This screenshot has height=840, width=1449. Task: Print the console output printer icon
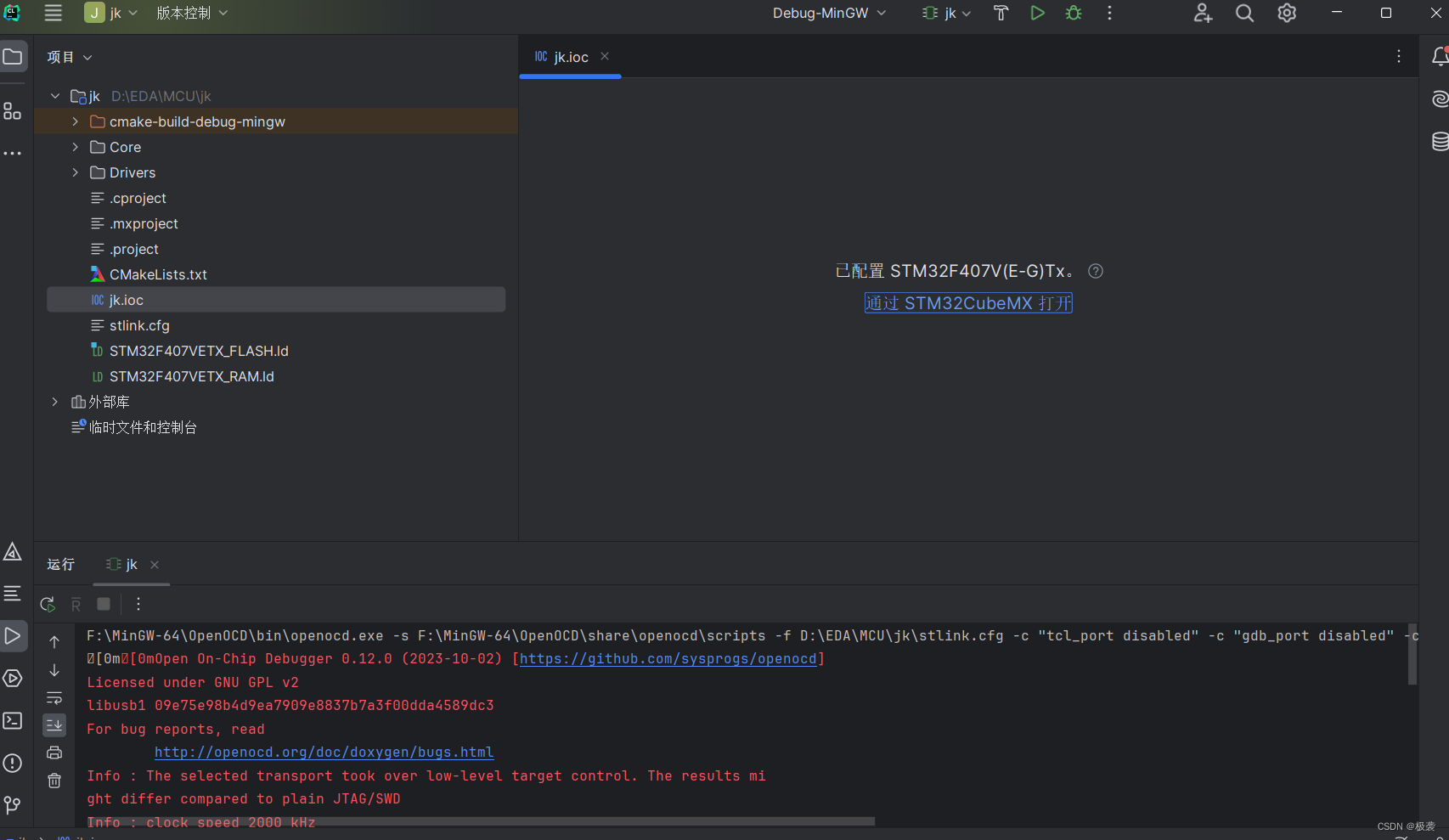pyautogui.click(x=54, y=753)
